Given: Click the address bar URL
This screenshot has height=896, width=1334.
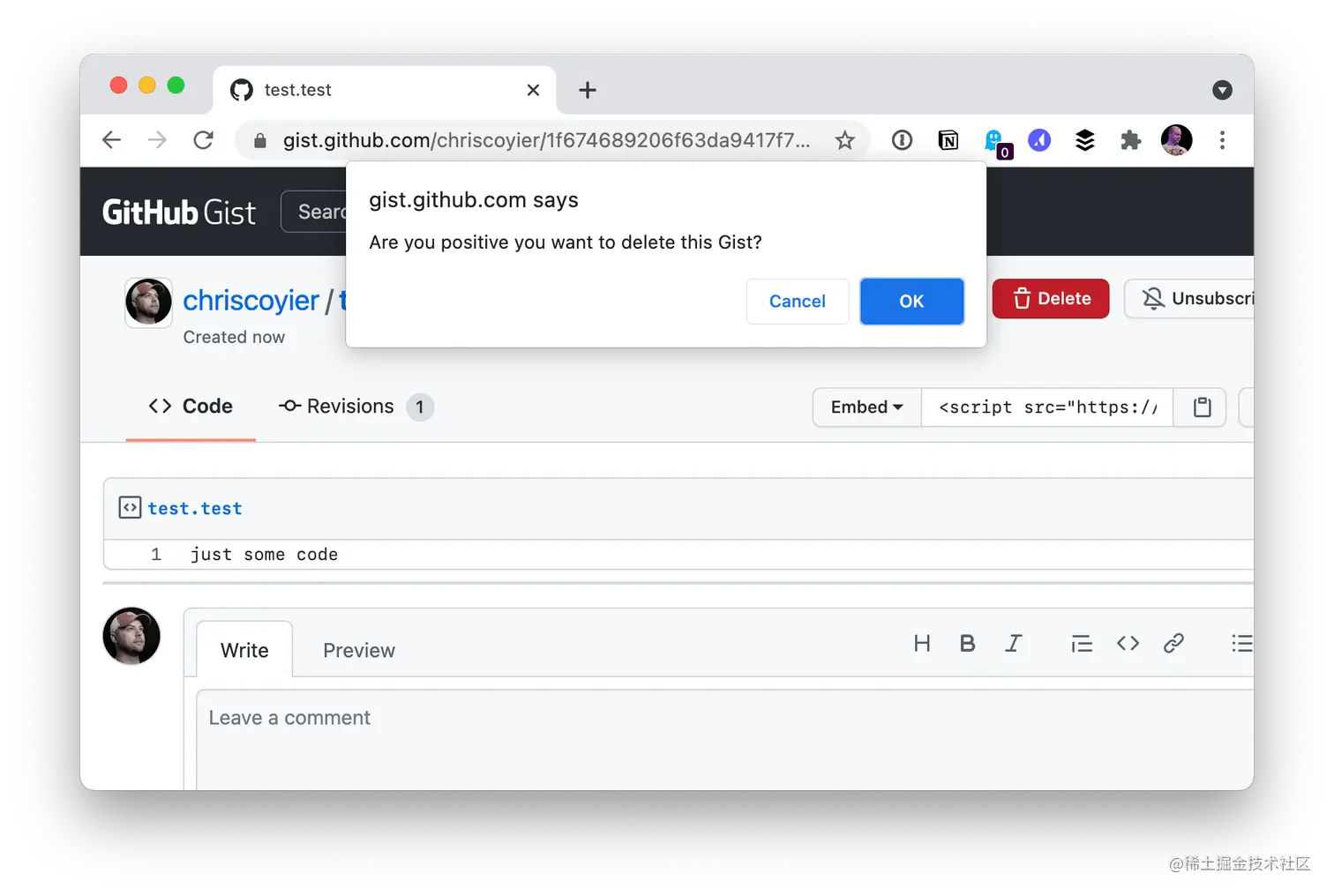Looking at the screenshot, I should tap(546, 140).
